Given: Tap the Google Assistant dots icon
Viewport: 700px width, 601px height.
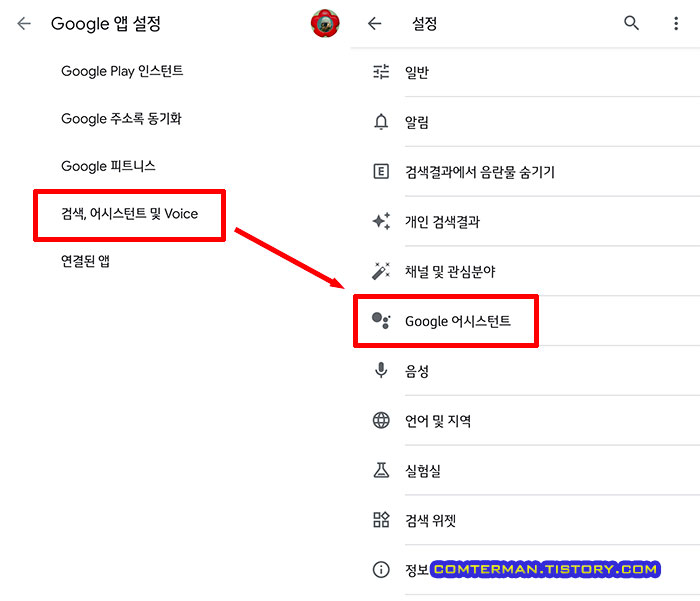Looking at the screenshot, I should [381, 320].
